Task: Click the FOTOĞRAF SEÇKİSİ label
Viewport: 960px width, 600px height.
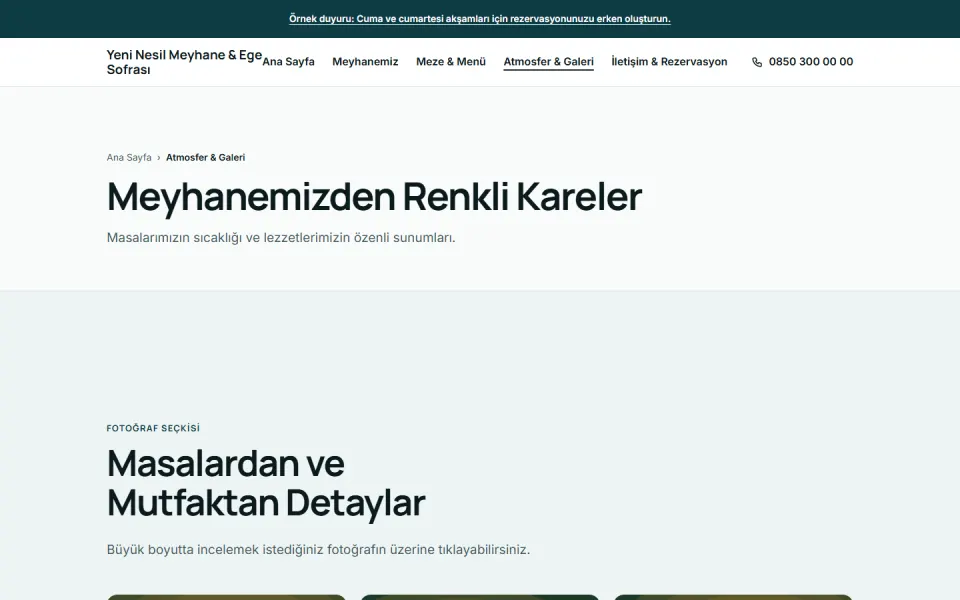Action: (153, 428)
